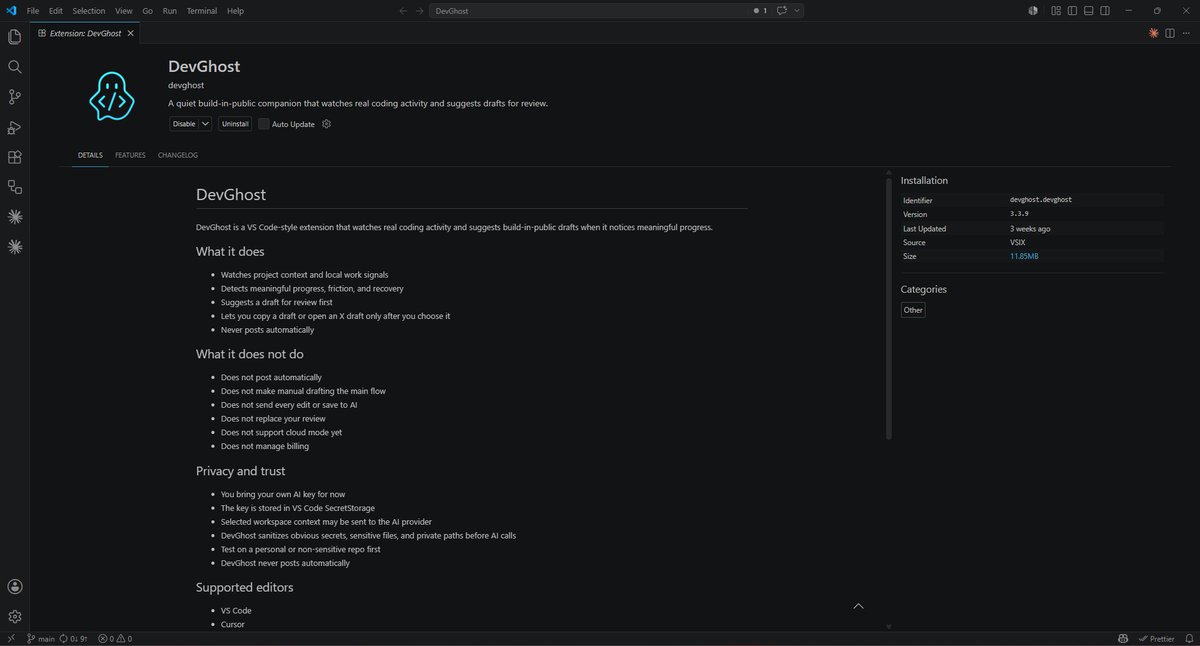Screen dimensions: 1200x646
Task: Click the Uninstall button
Action: [x=235, y=124]
